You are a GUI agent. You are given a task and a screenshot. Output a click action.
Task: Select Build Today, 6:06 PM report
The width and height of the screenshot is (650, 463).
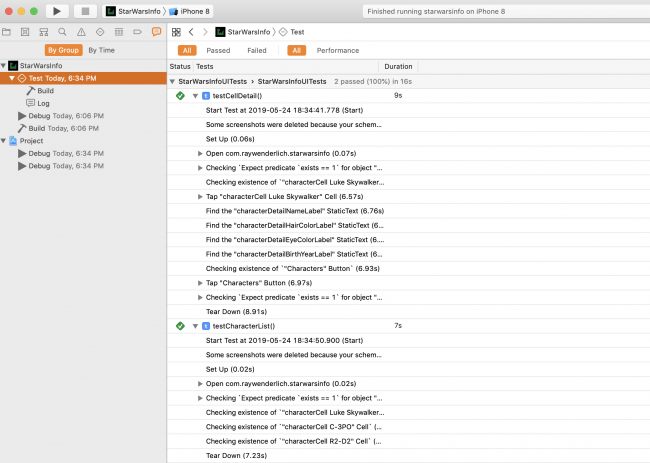(58, 128)
